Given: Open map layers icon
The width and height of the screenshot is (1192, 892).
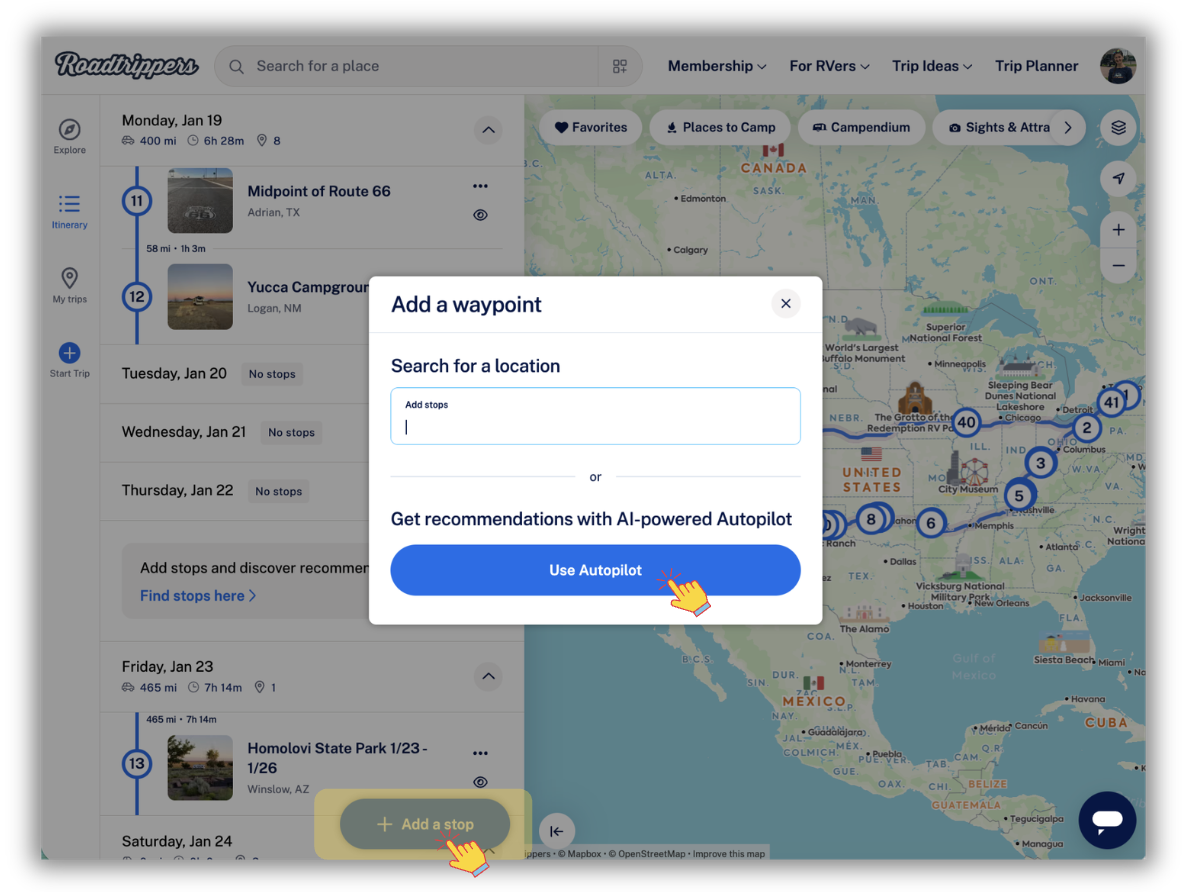Looking at the screenshot, I should (x=1118, y=128).
